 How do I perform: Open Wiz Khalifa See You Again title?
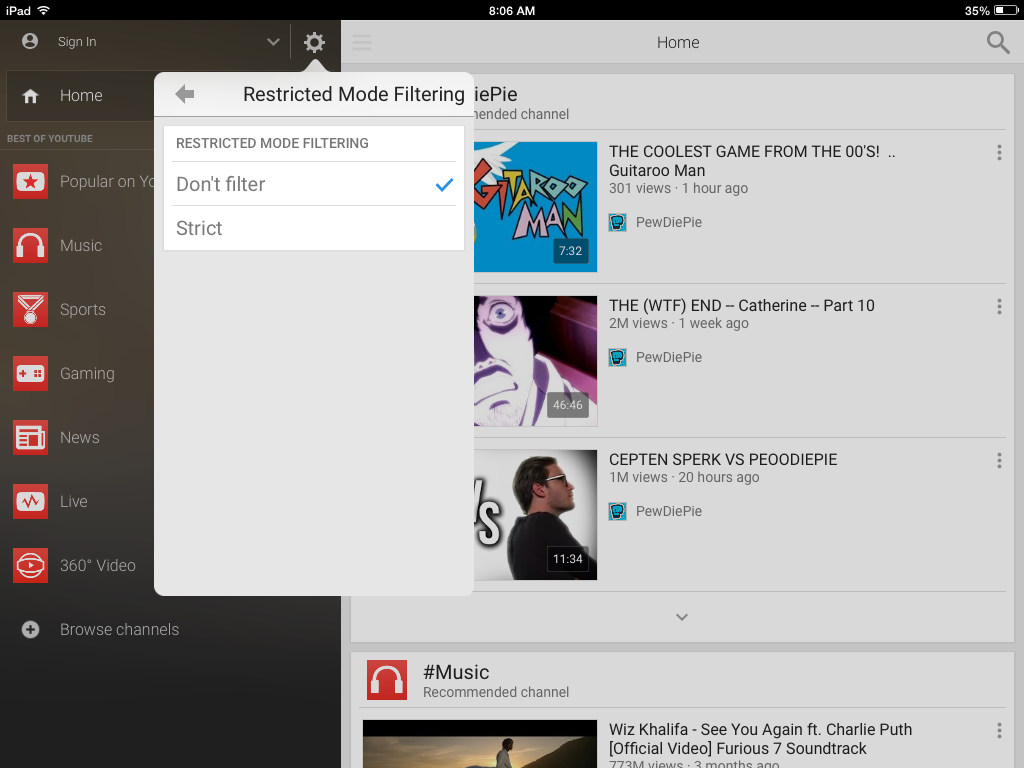(761, 739)
